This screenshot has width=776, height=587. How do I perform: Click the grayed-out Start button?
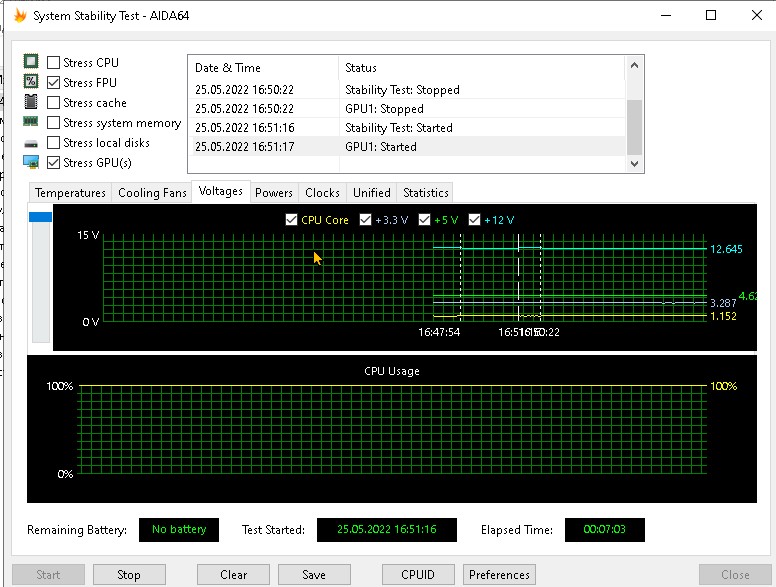[x=48, y=575]
